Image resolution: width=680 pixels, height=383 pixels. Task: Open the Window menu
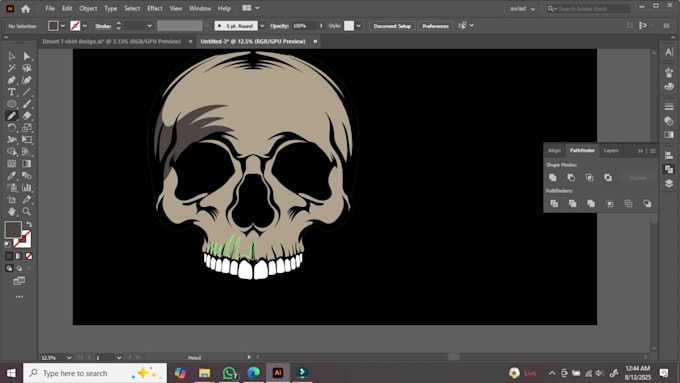pyautogui.click(x=200, y=9)
